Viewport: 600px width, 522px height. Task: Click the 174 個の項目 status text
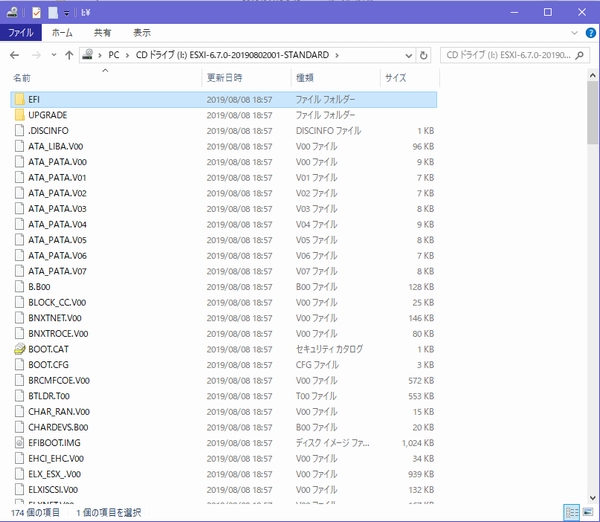(x=35, y=512)
